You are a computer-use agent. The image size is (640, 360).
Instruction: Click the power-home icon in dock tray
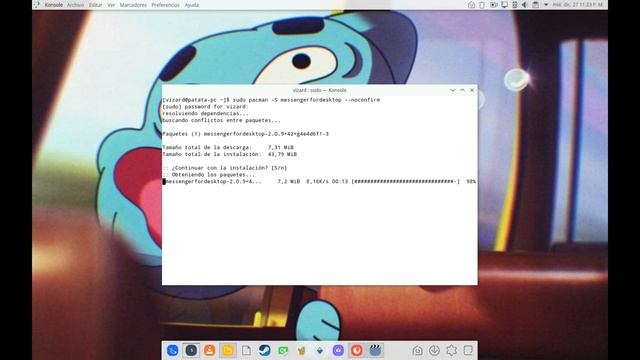pyautogui.click(x=417, y=350)
